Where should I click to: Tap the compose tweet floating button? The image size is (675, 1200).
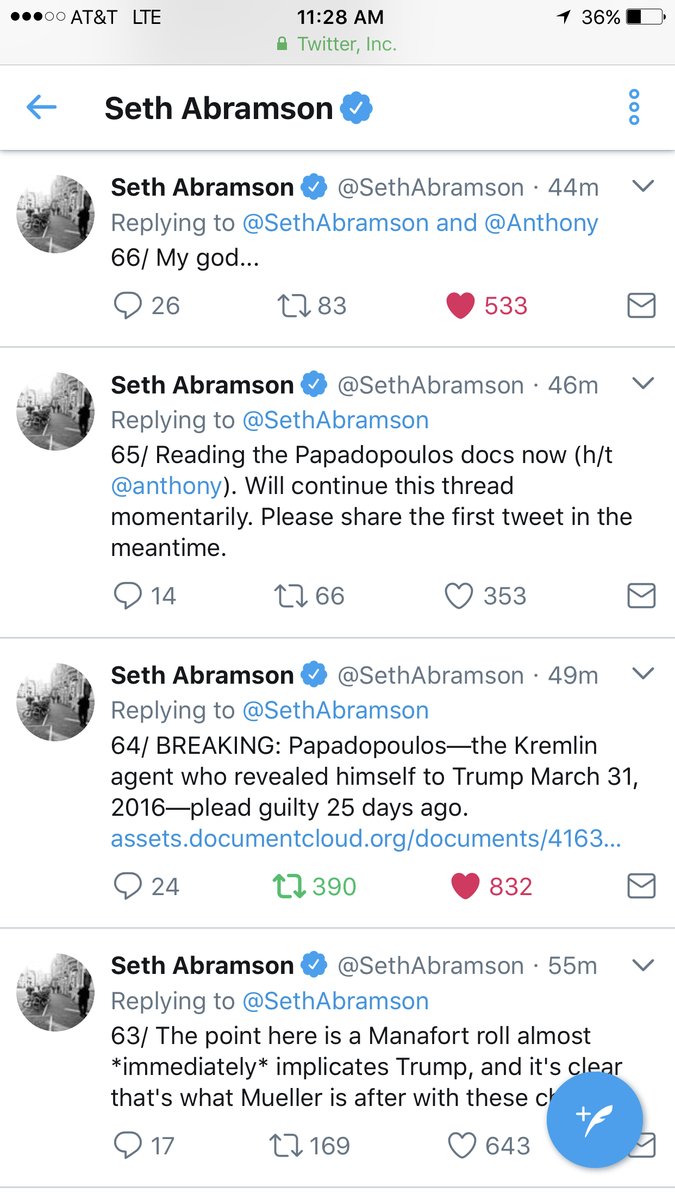coord(595,1120)
